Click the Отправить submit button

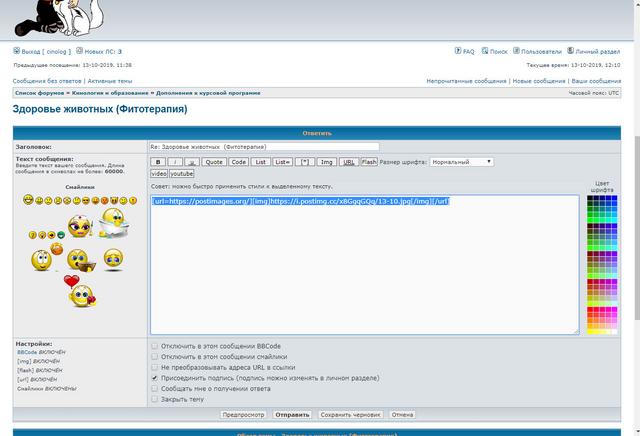(x=292, y=415)
